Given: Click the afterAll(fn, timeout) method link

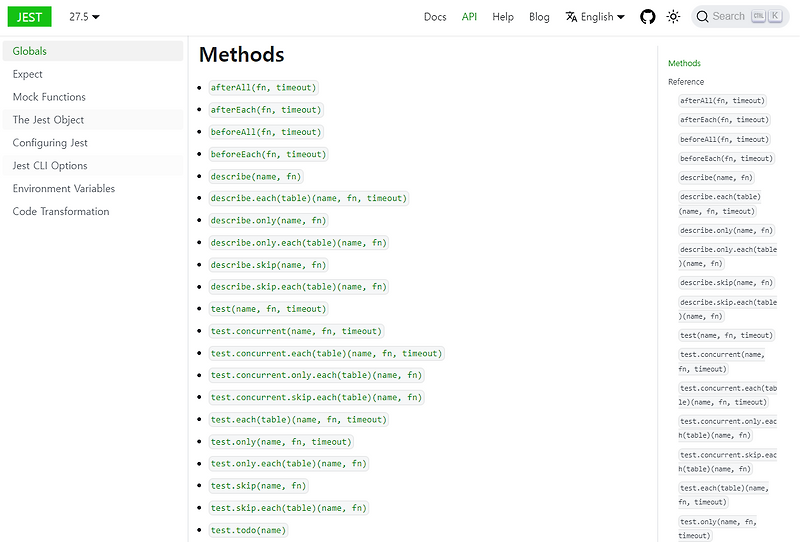Looking at the screenshot, I should [x=265, y=88].
